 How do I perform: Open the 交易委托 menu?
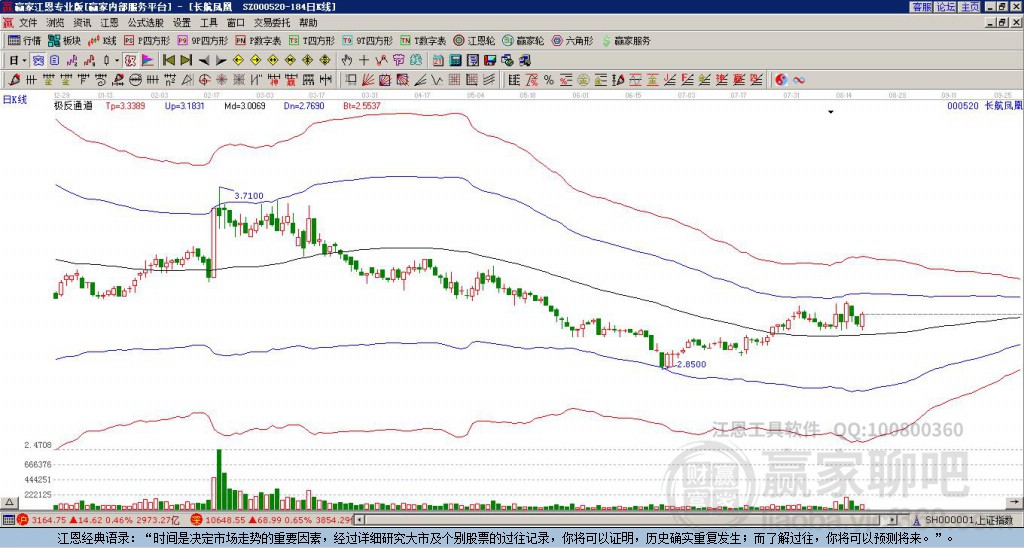[x=272, y=23]
